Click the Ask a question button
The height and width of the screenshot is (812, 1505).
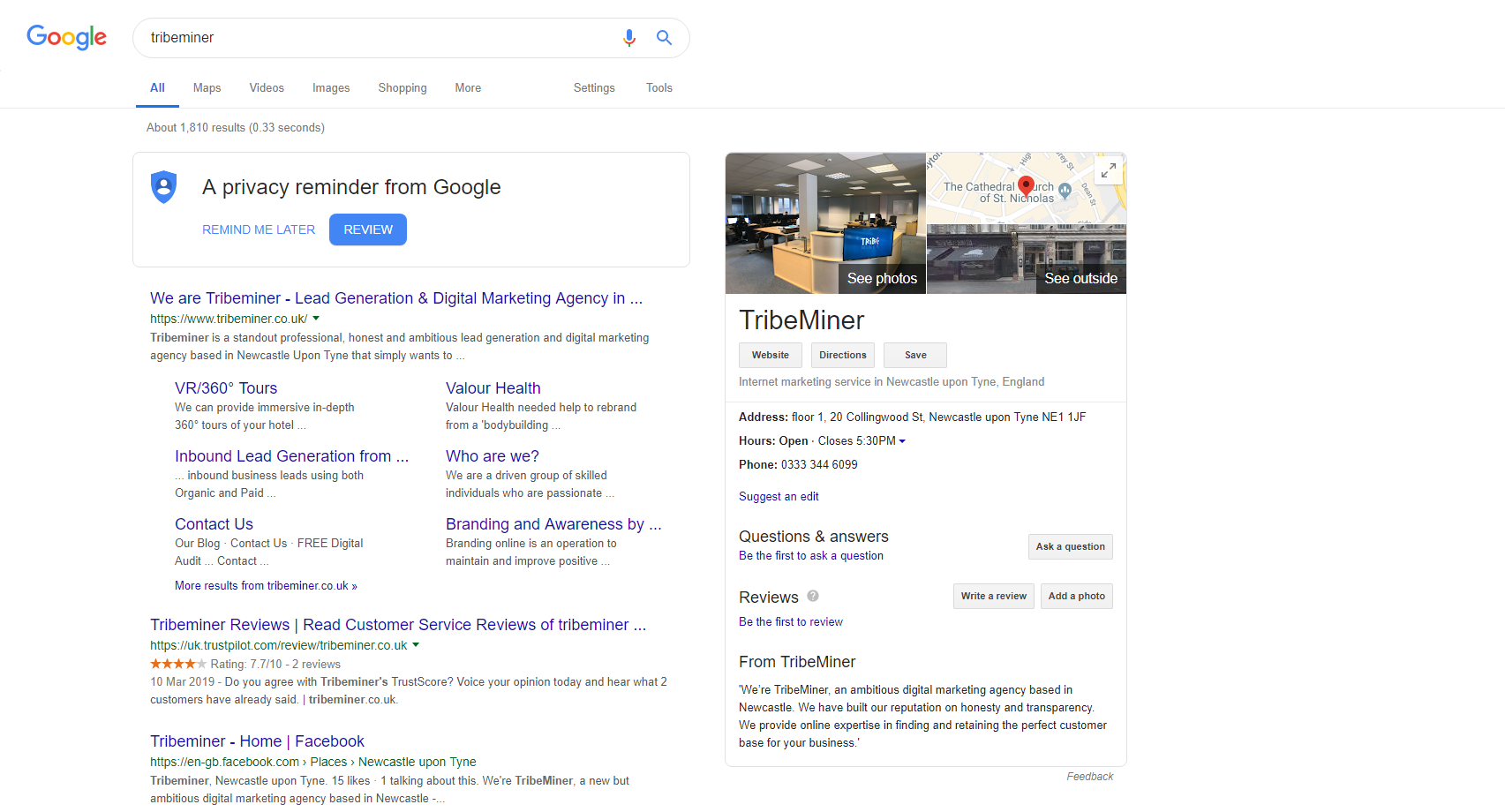coord(1071,546)
